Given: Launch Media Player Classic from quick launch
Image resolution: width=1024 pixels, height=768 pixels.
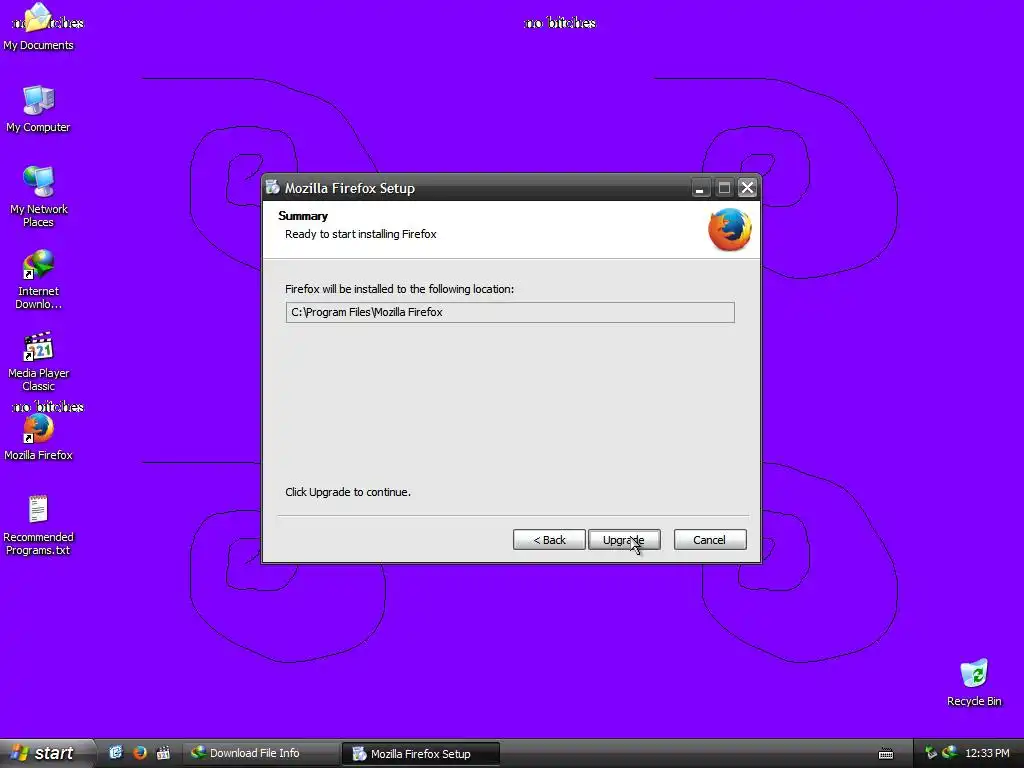Looking at the screenshot, I should (x=163, y=753).
